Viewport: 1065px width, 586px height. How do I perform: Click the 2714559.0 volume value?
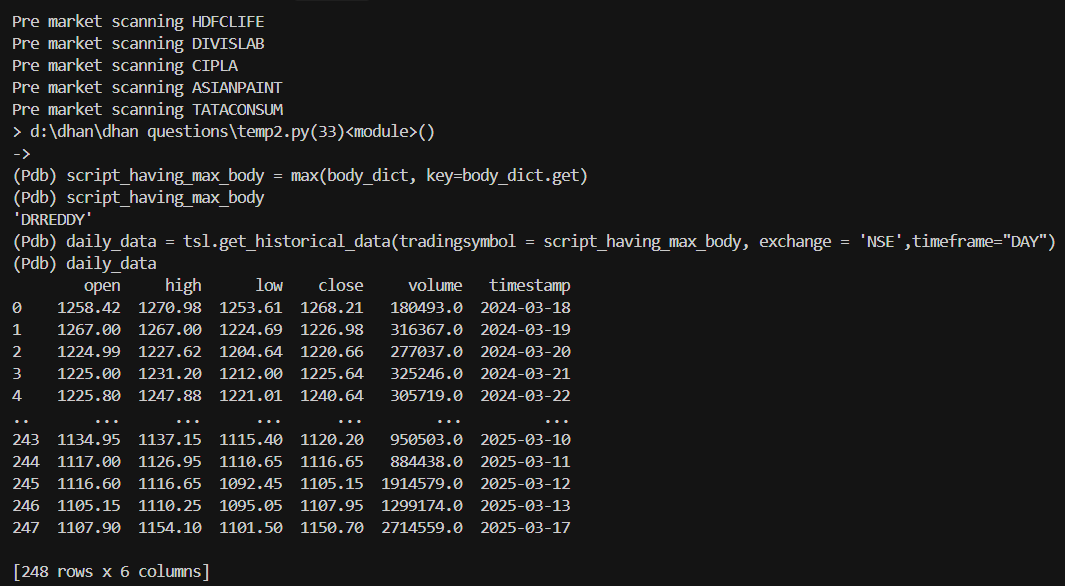point(422,528)
